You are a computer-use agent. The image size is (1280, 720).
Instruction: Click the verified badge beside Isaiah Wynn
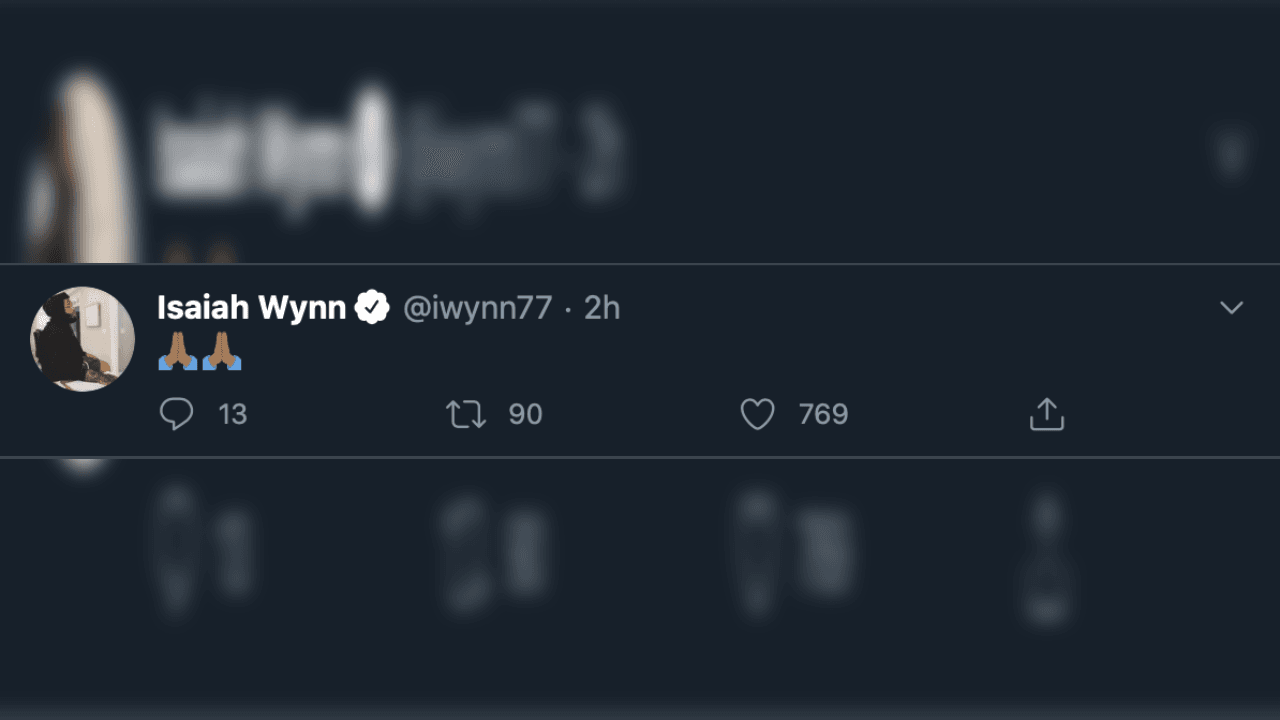[x=372, y=308]
